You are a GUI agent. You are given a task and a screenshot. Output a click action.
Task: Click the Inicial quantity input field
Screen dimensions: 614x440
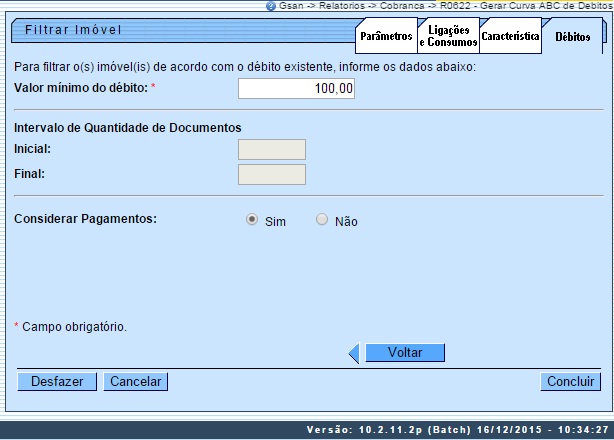click(x=272, y=150)
